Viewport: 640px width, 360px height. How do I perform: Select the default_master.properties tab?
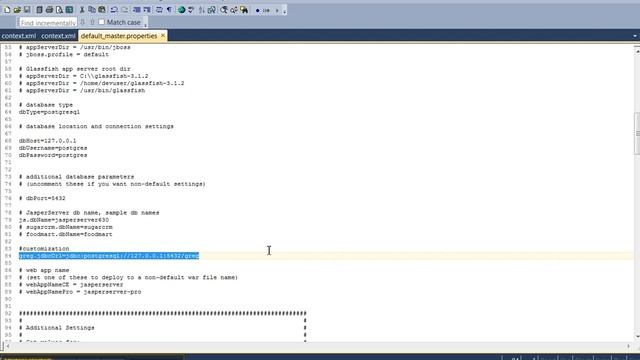click(119, 36)
